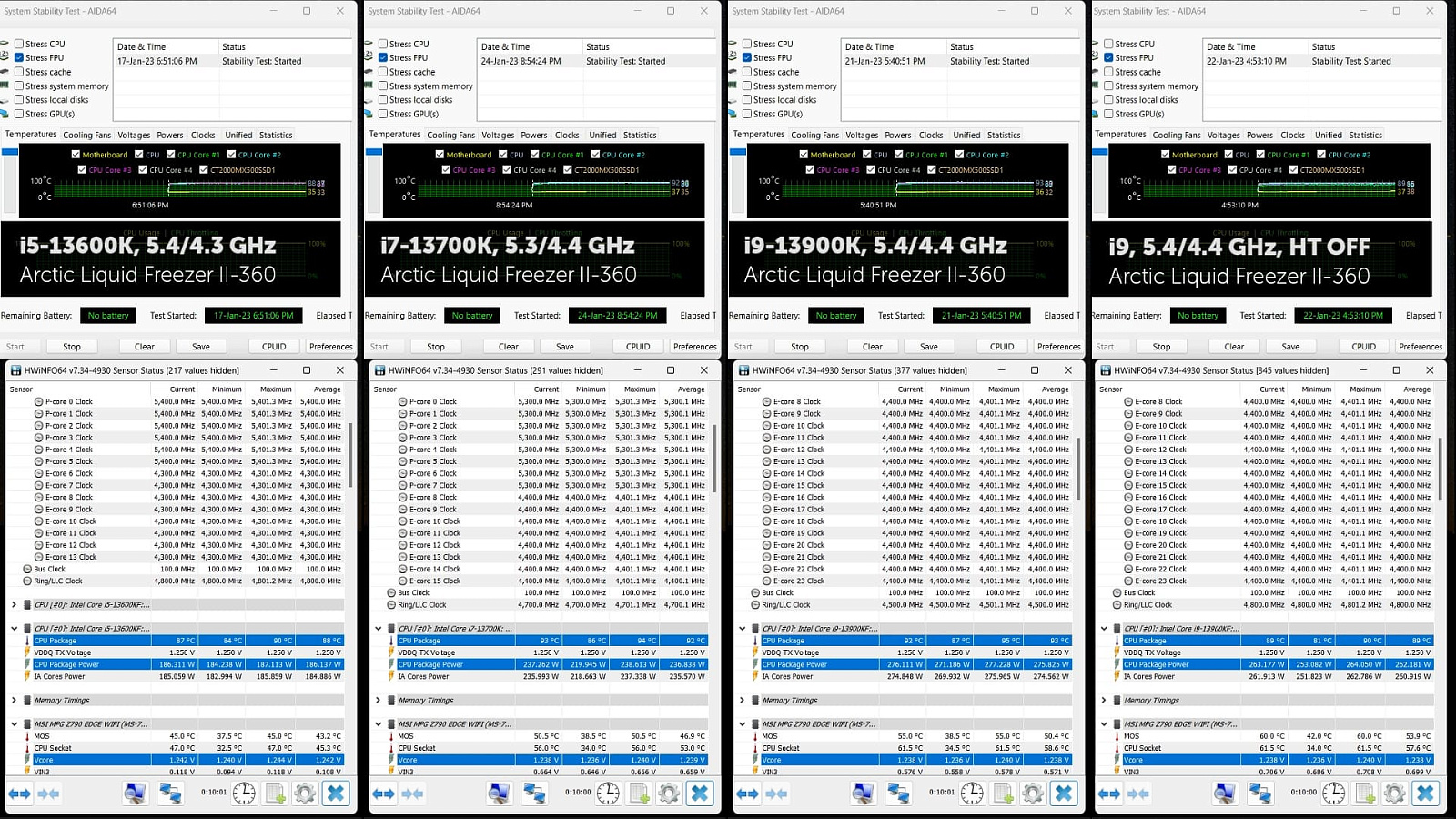Open Voltages tab in i5-13600K AIDA64 window

(x=134, y=135)
